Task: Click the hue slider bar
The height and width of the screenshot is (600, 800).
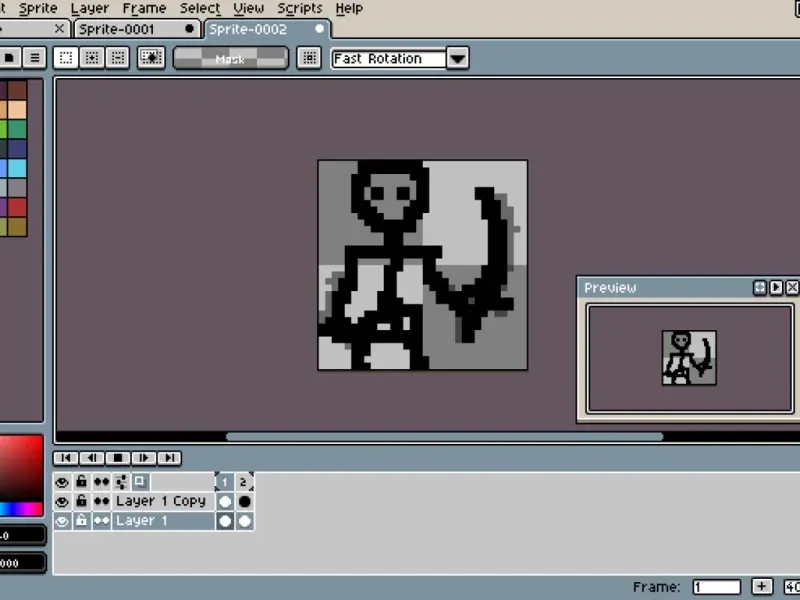Action: point(21,508)
